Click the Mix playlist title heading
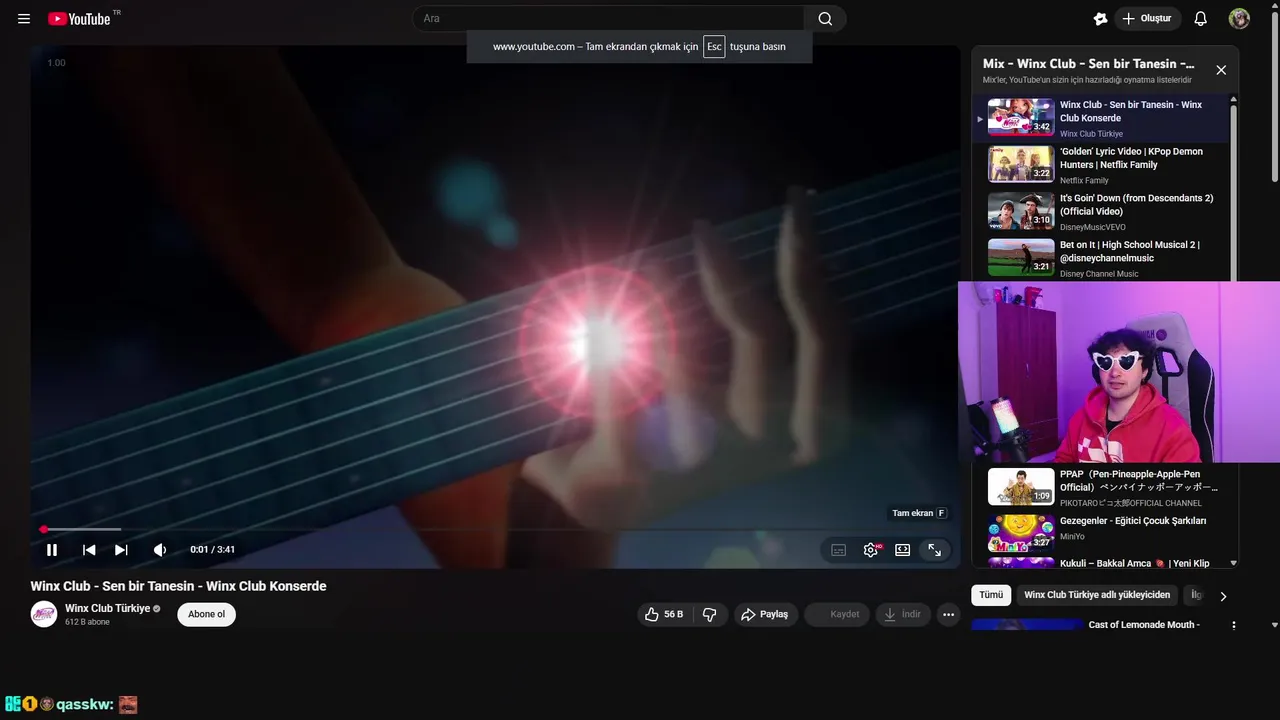The width and height of the screenshot is (1280, 720). [x=1088, y=64]
